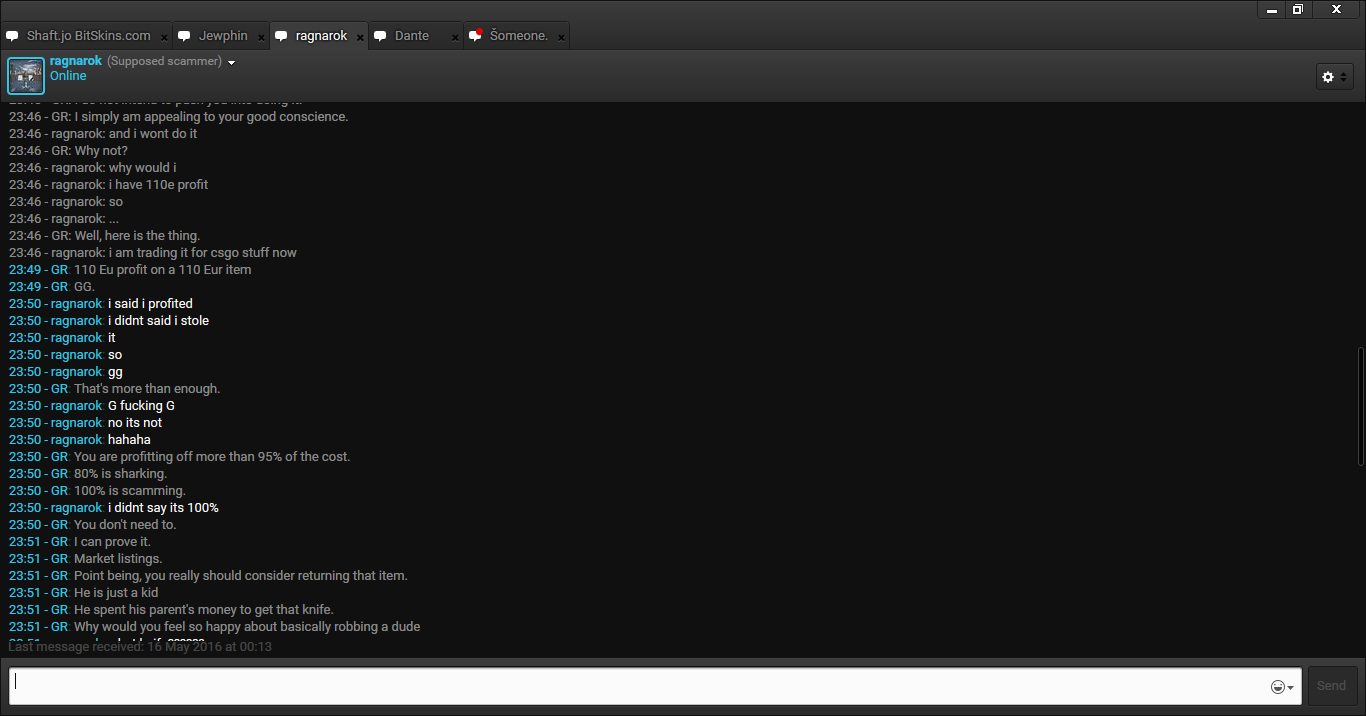The image size is (1366, 716).
Task: Select the Shaft.jo BitSkins.com tab
Action: 88,36
